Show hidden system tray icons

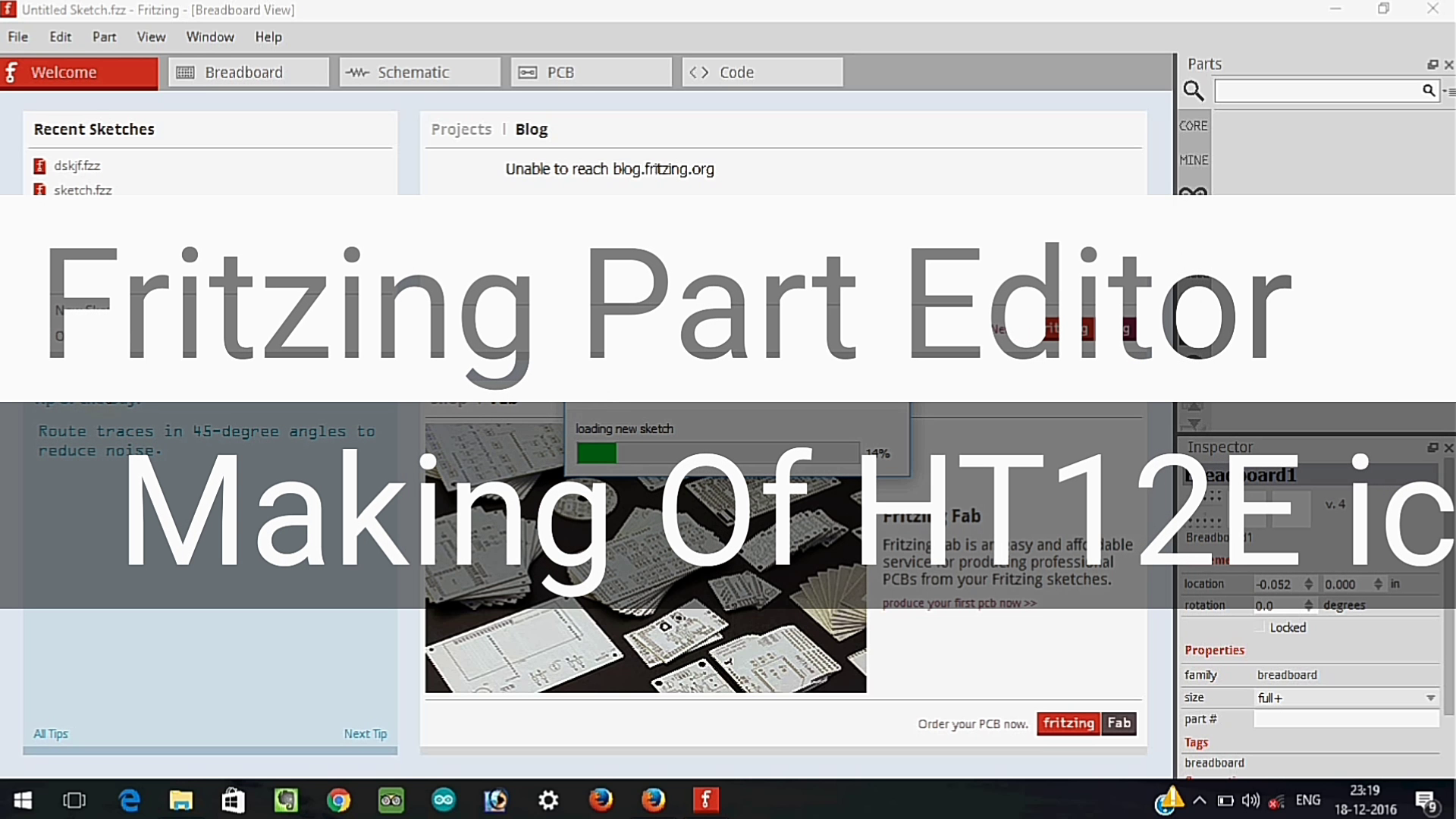(1200, 801)
